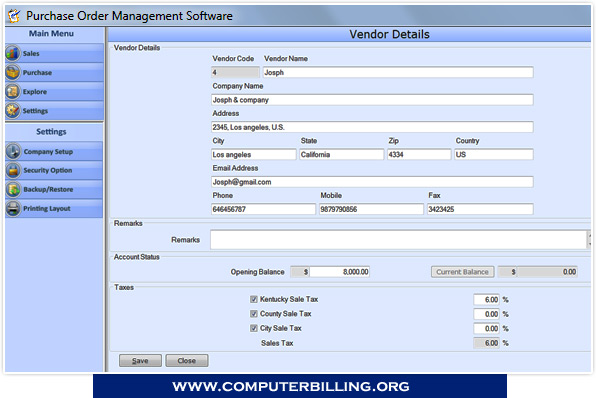596x398 pixels.
Task: Open the Sales menu item
Action: (x=54, y=53)
